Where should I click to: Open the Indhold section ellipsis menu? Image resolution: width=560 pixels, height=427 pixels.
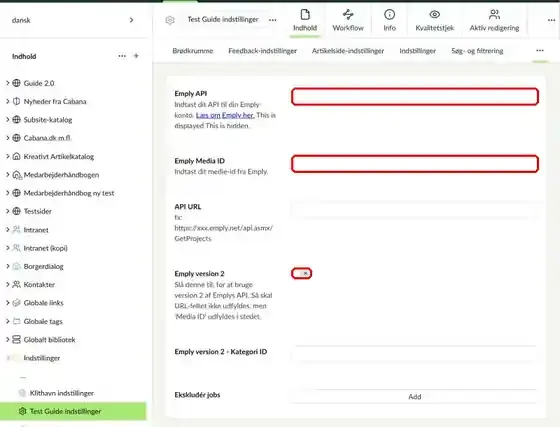point(122,56)
